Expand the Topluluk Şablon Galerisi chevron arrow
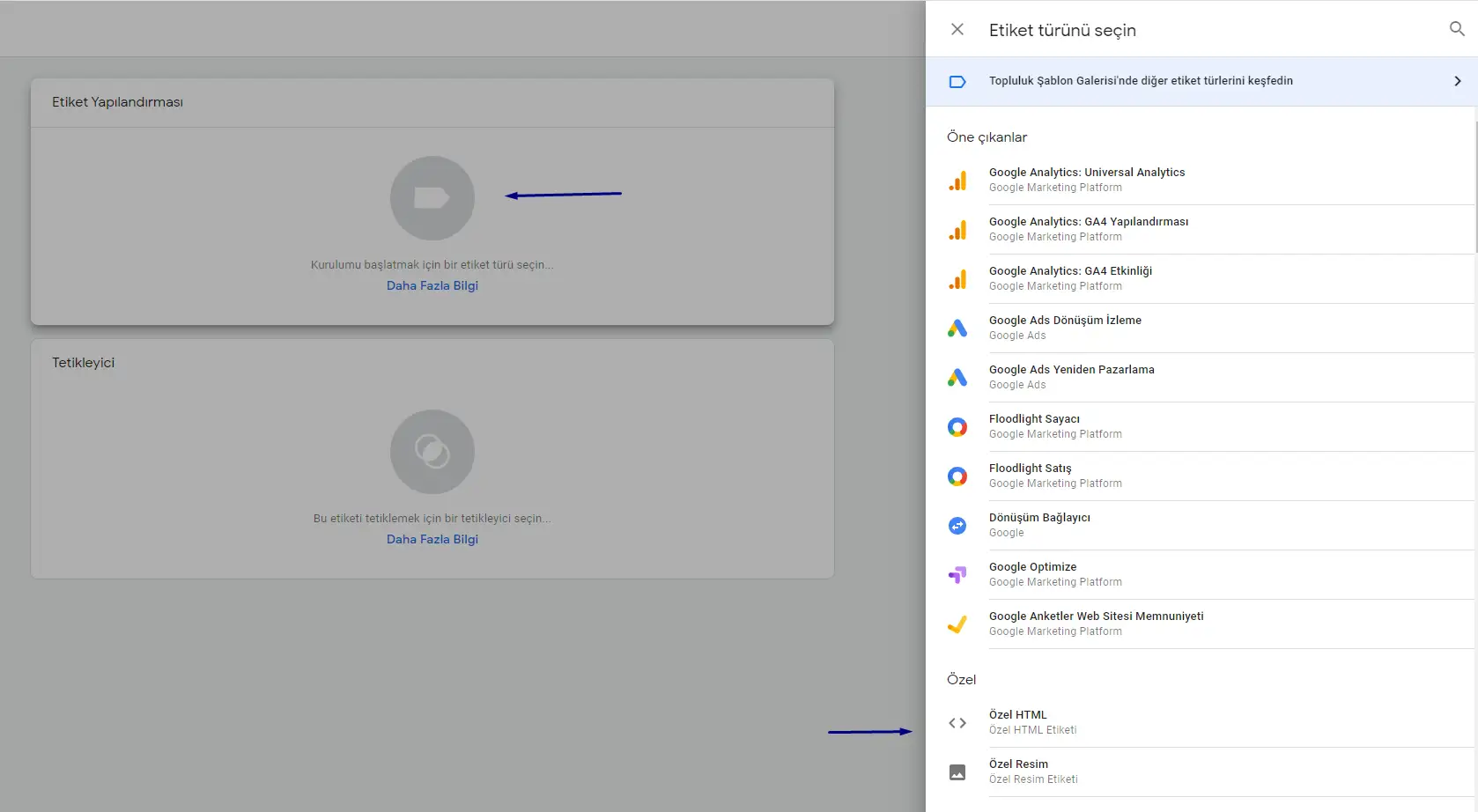 [x=1457, y=81]
